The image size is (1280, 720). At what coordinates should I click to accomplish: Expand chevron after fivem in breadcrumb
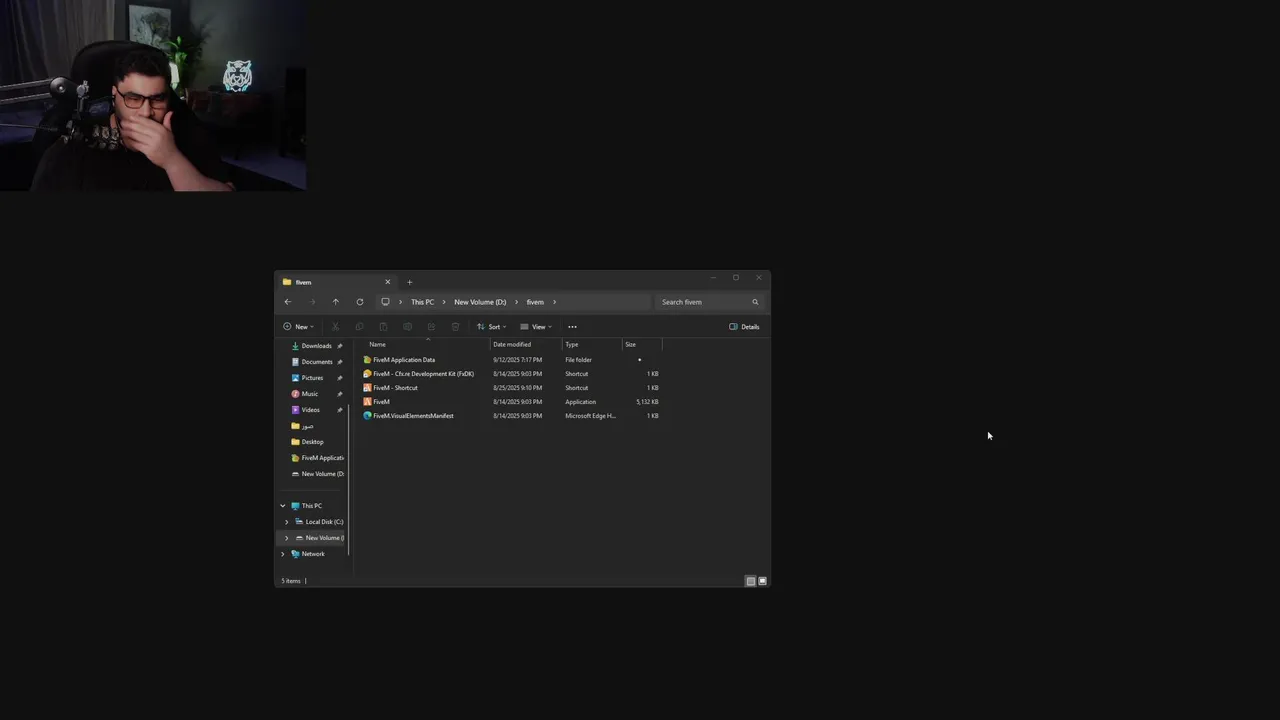tap(554, 302)
